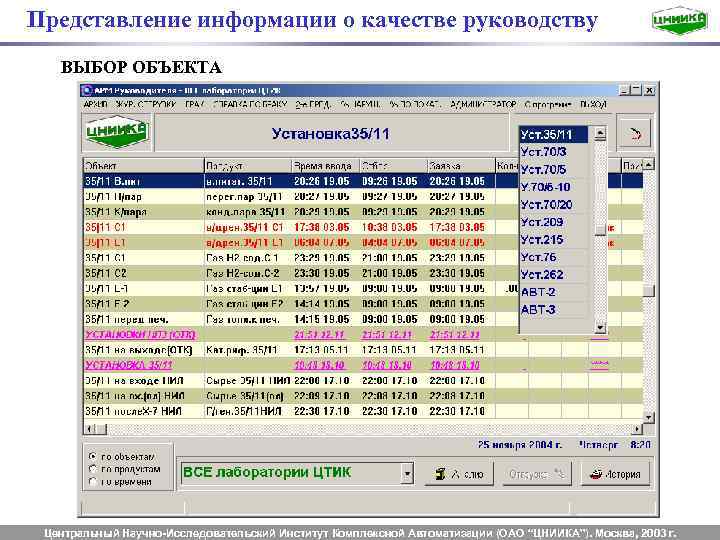Choose Уст.35/11 in the unit list

click(554, 135)
